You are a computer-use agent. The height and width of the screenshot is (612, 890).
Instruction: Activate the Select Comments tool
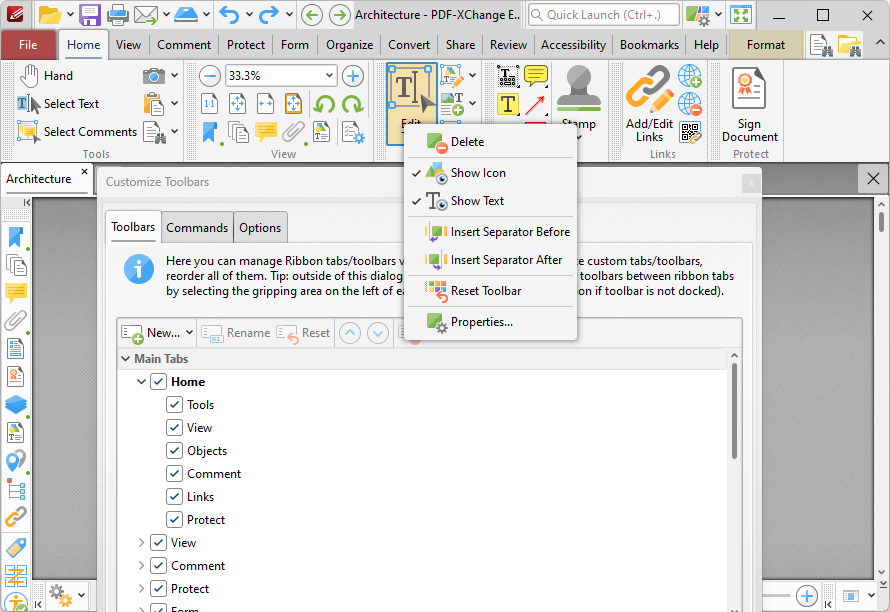tap(77, 132)
